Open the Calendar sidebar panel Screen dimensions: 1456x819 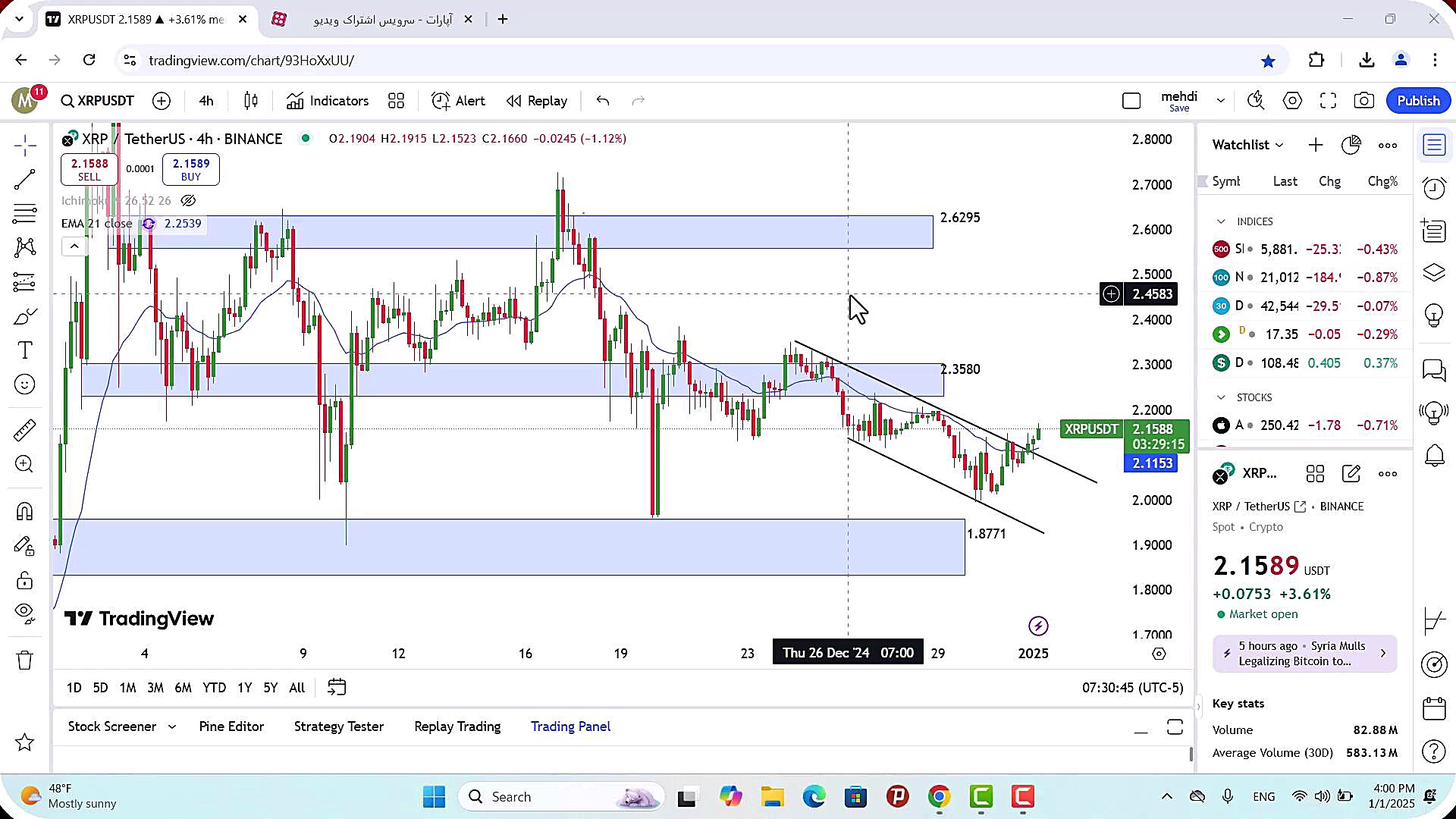pyautogui.click(x=1434, y=708)
